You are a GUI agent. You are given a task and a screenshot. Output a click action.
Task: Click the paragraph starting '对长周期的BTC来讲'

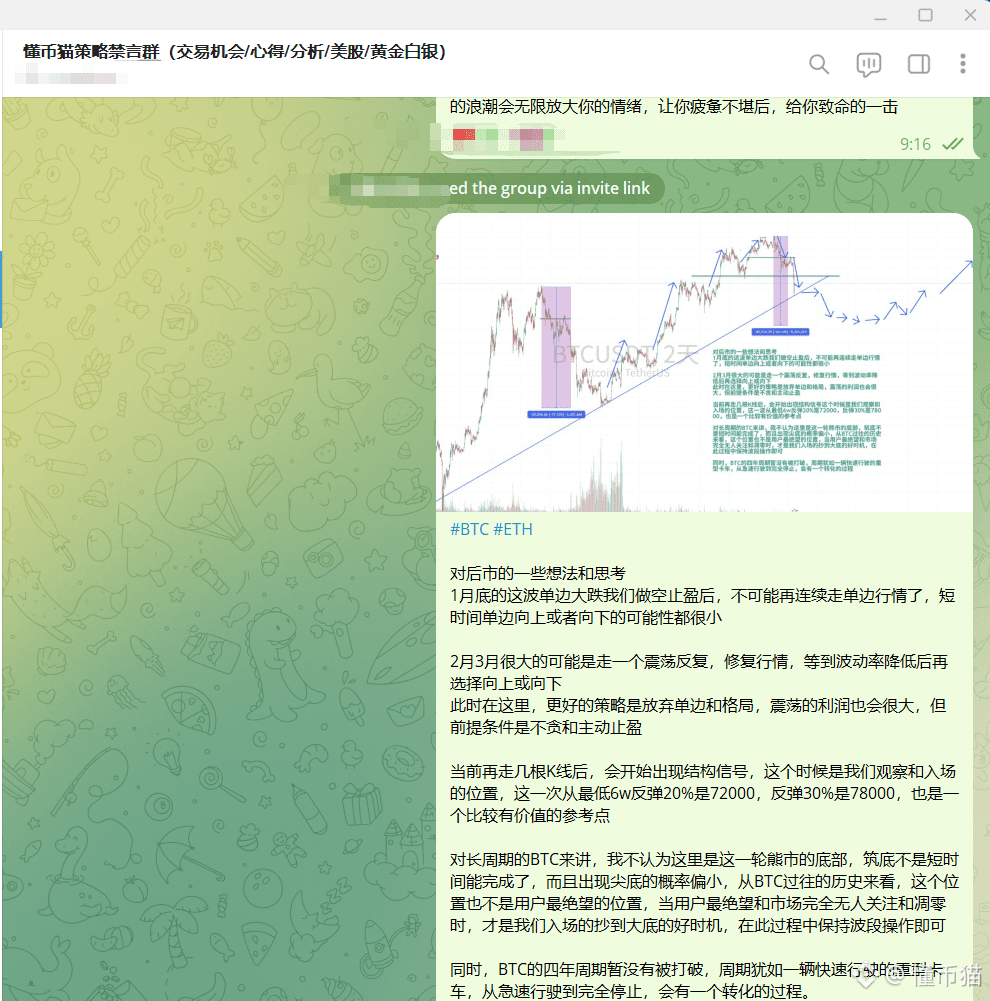click(x=704, y=892)
